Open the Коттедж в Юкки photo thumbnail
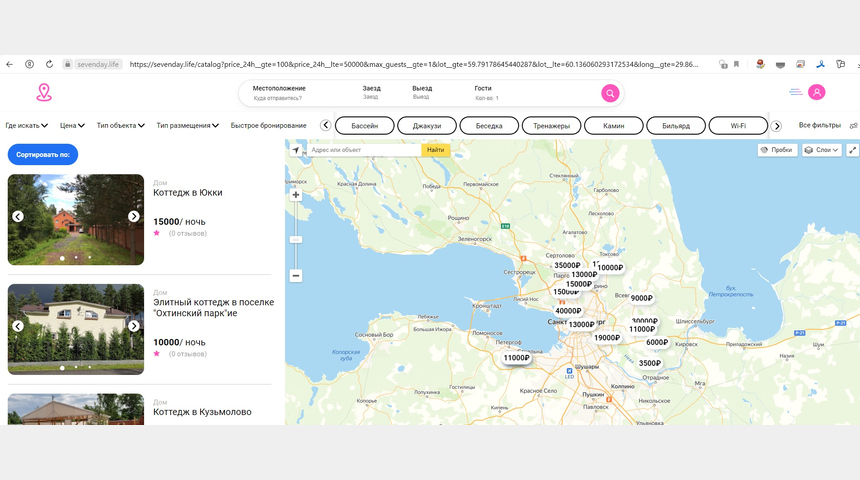Screen dimensions: 860x480 (76, 219)
